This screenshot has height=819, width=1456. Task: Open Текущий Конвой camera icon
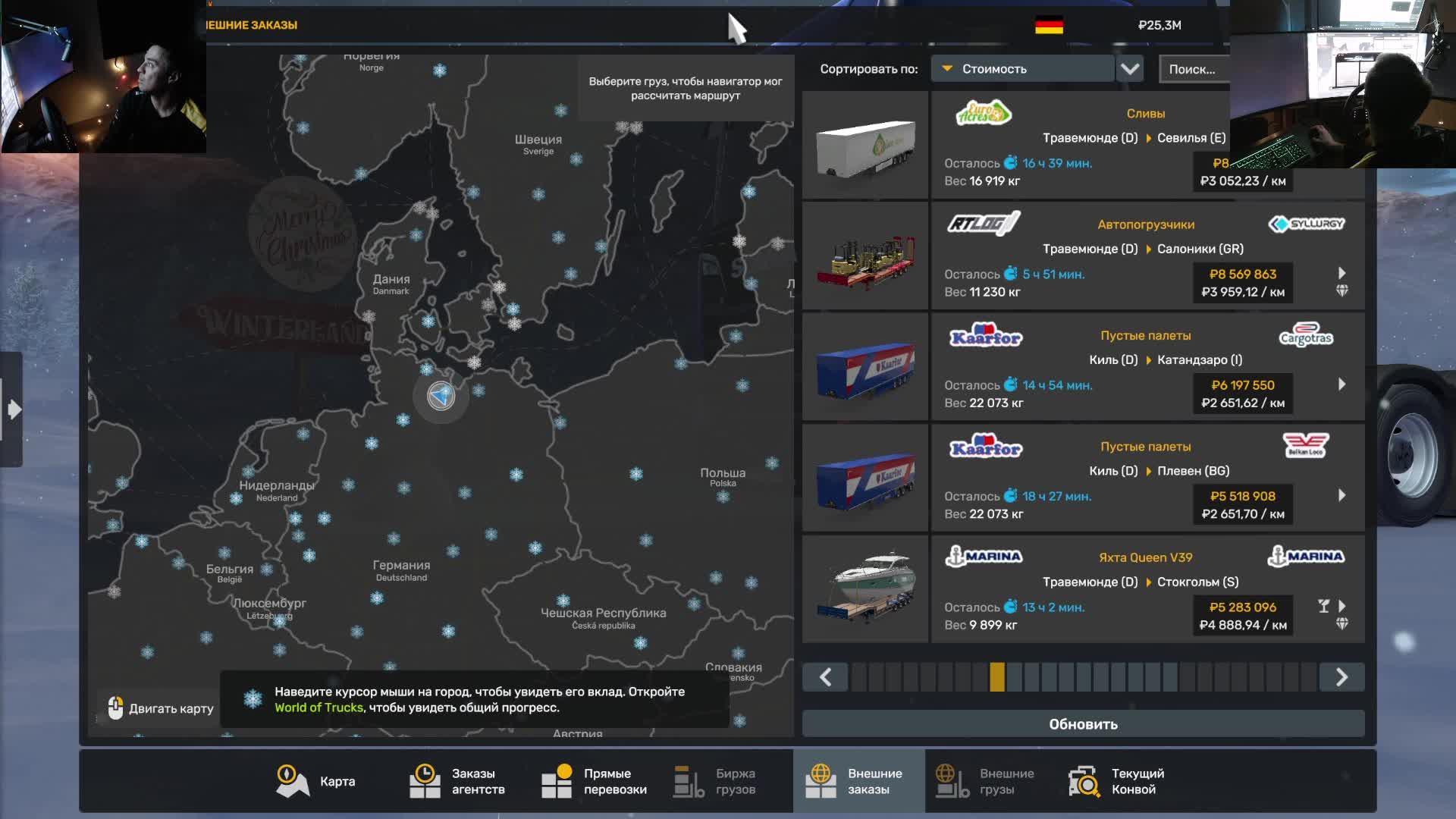click(1084, 781)
